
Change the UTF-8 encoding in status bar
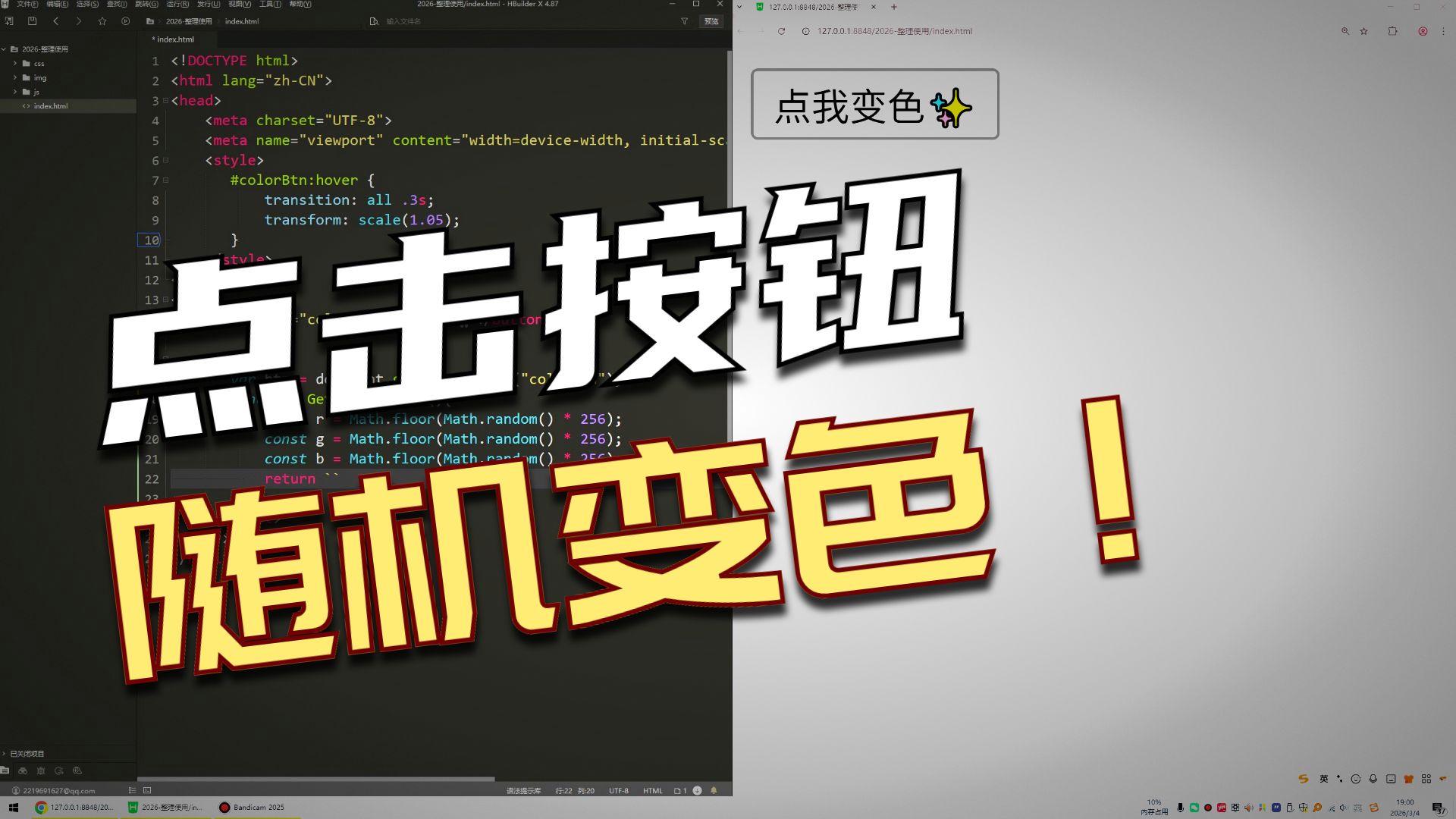(x=619, y=790)
